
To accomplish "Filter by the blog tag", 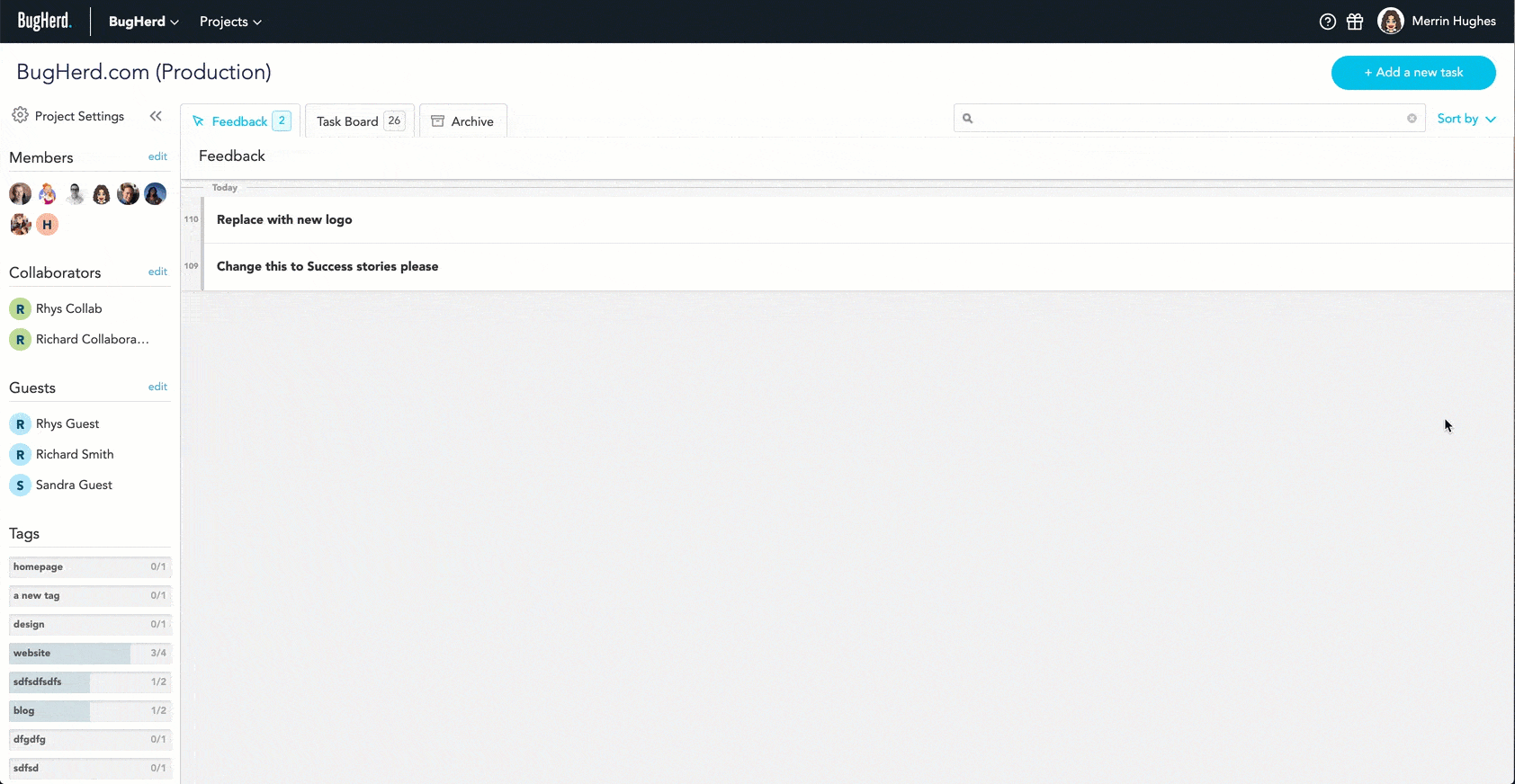I will point(90,711).
